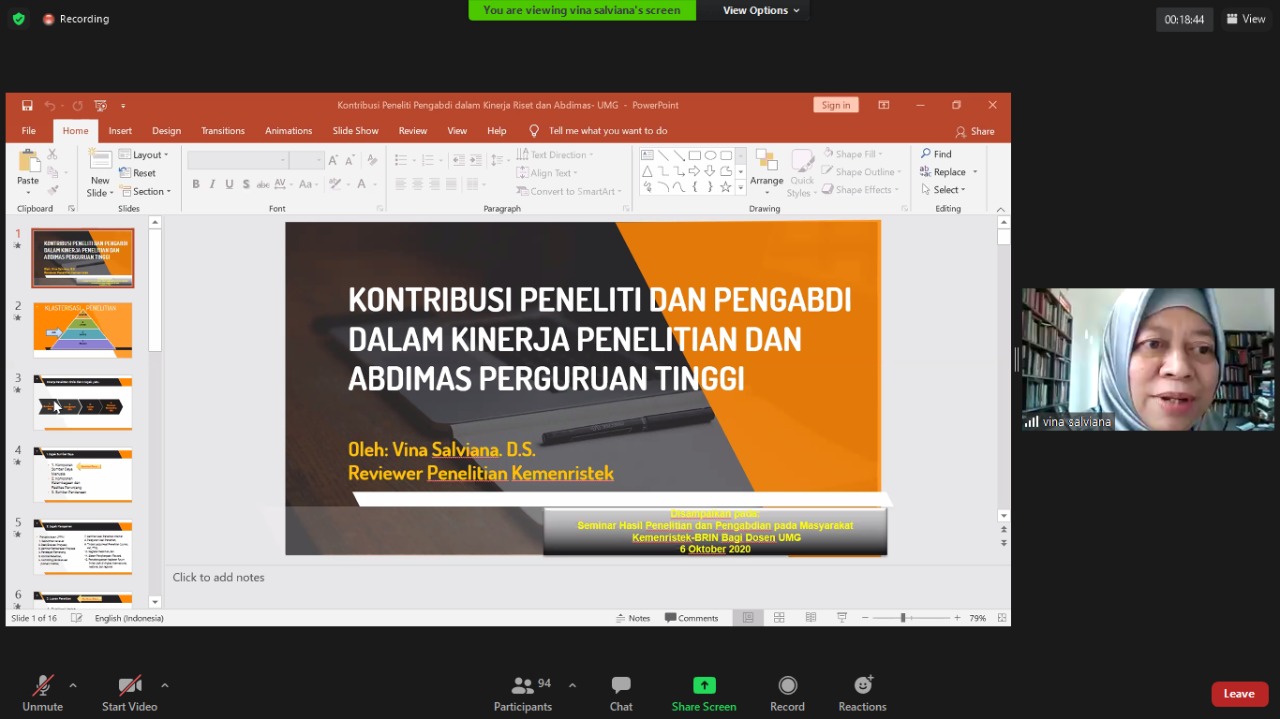Click Find in Editing group

pos(936,154)
